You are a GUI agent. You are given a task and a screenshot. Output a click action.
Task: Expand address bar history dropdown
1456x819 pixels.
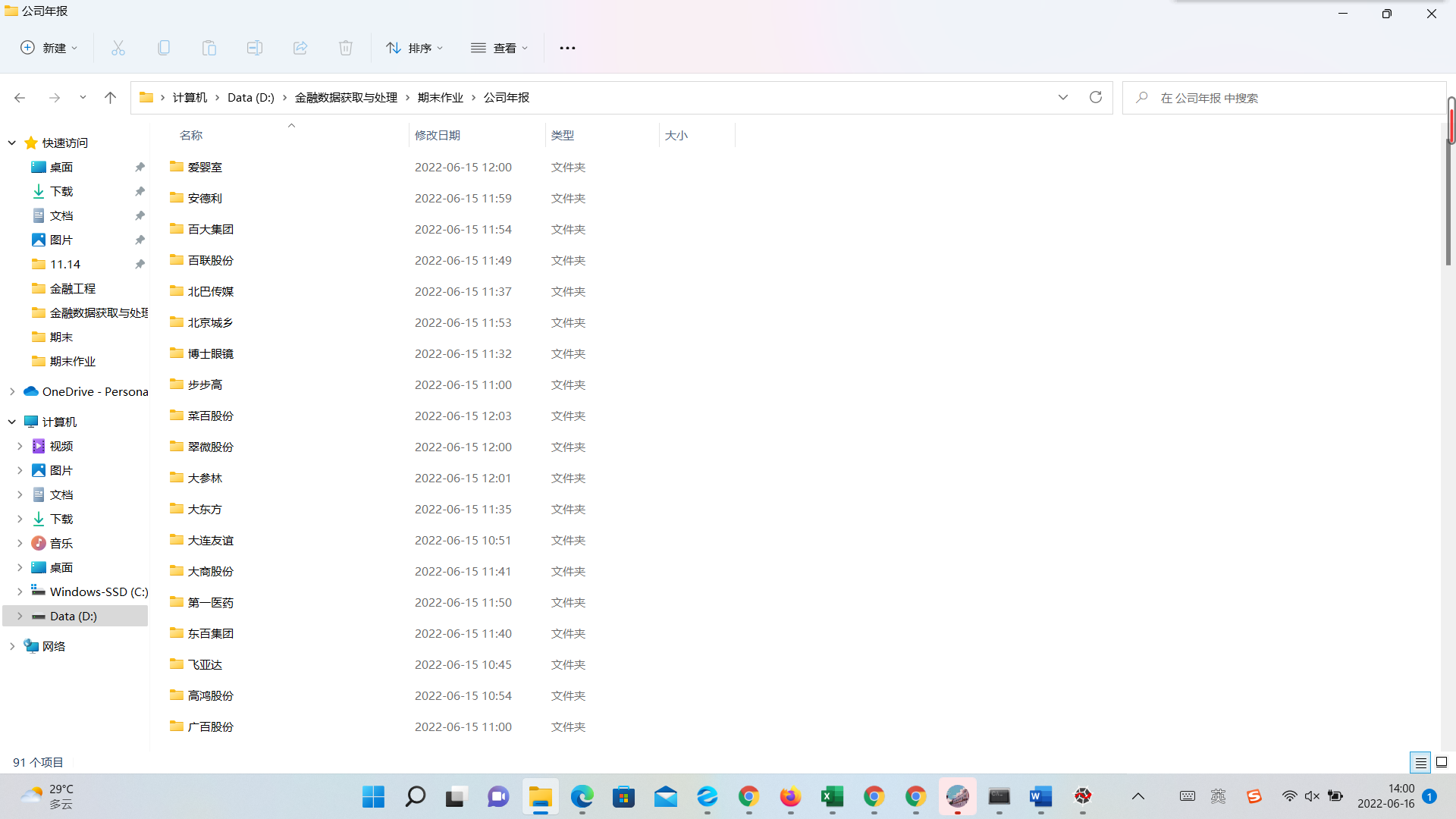pos(1062,97)
